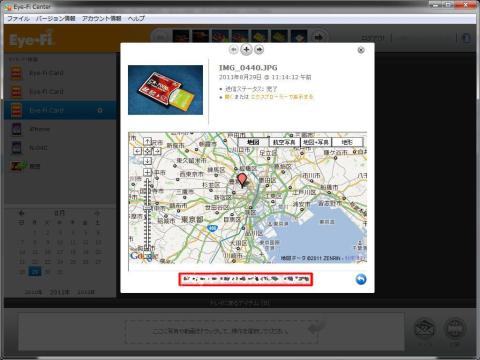
Task: Select the highlighted date 29 in calendar
Action: click(35, 272)
